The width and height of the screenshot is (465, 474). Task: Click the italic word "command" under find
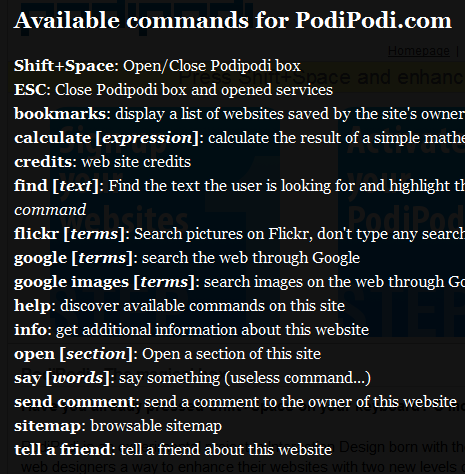coord(50,210)
